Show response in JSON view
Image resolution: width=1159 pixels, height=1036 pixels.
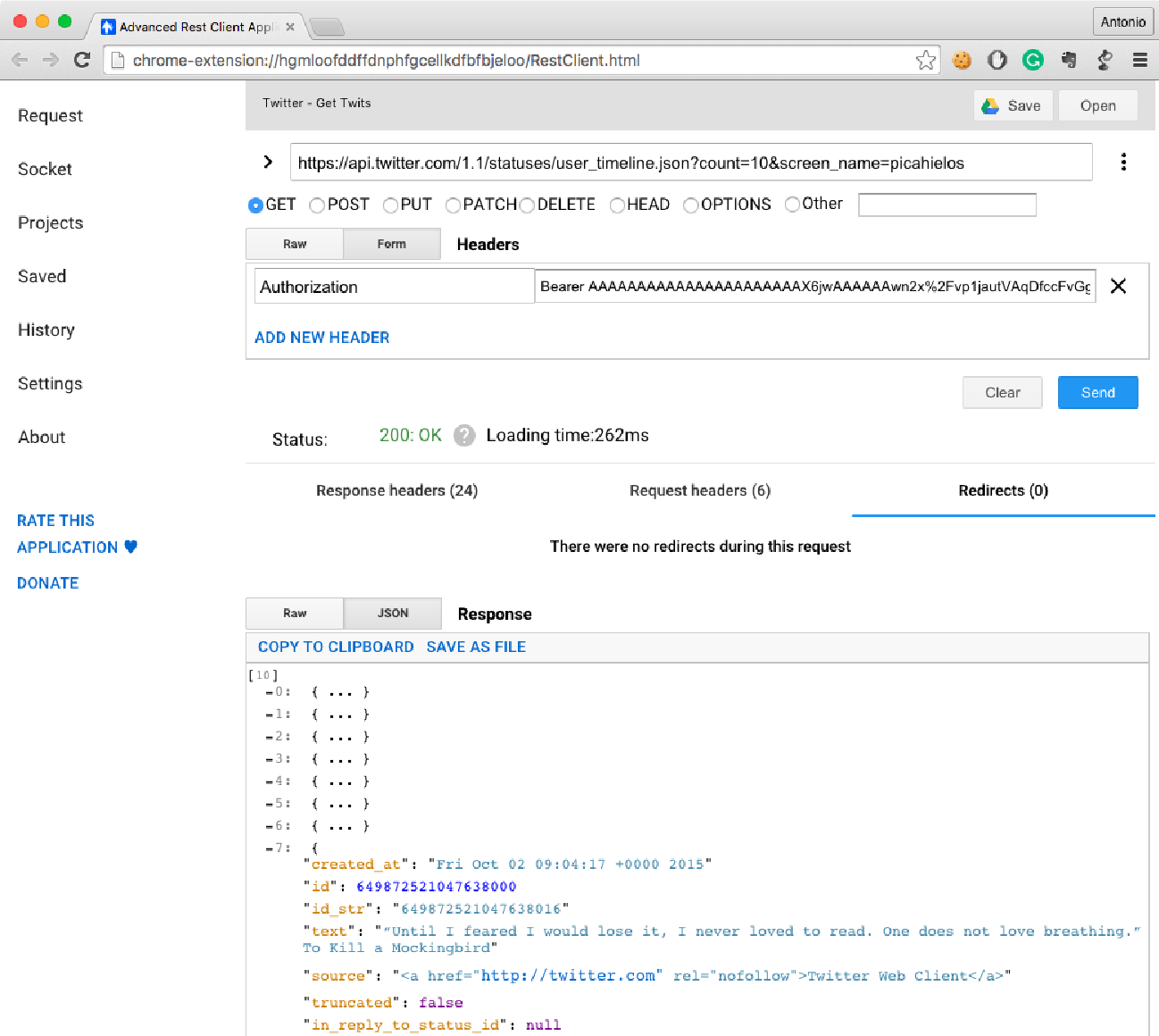393,614
